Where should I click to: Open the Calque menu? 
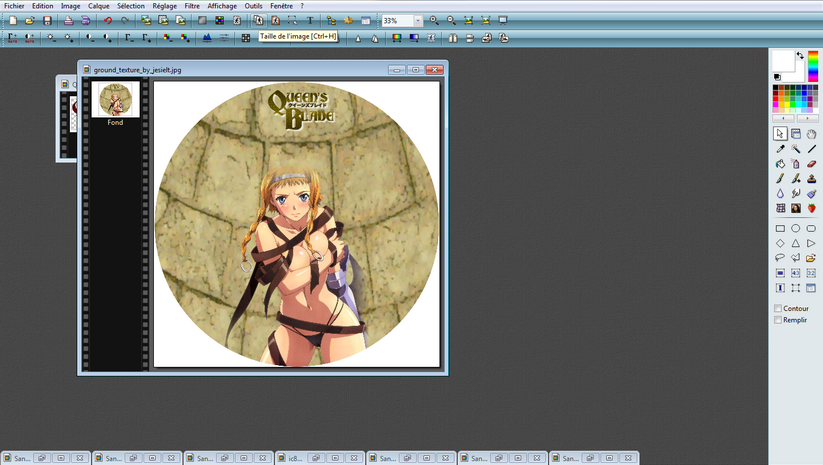[99, 6]
